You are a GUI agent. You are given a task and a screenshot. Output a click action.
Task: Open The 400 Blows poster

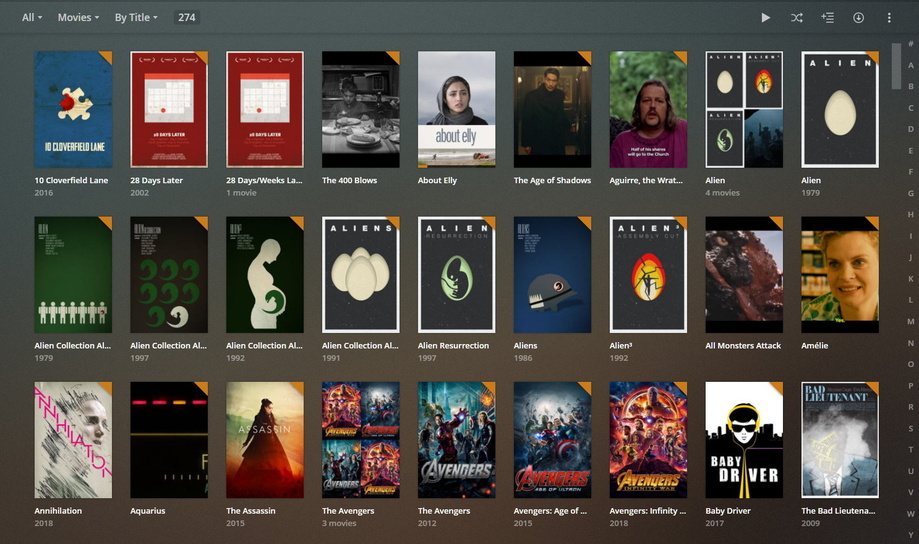tap(360, 110)
